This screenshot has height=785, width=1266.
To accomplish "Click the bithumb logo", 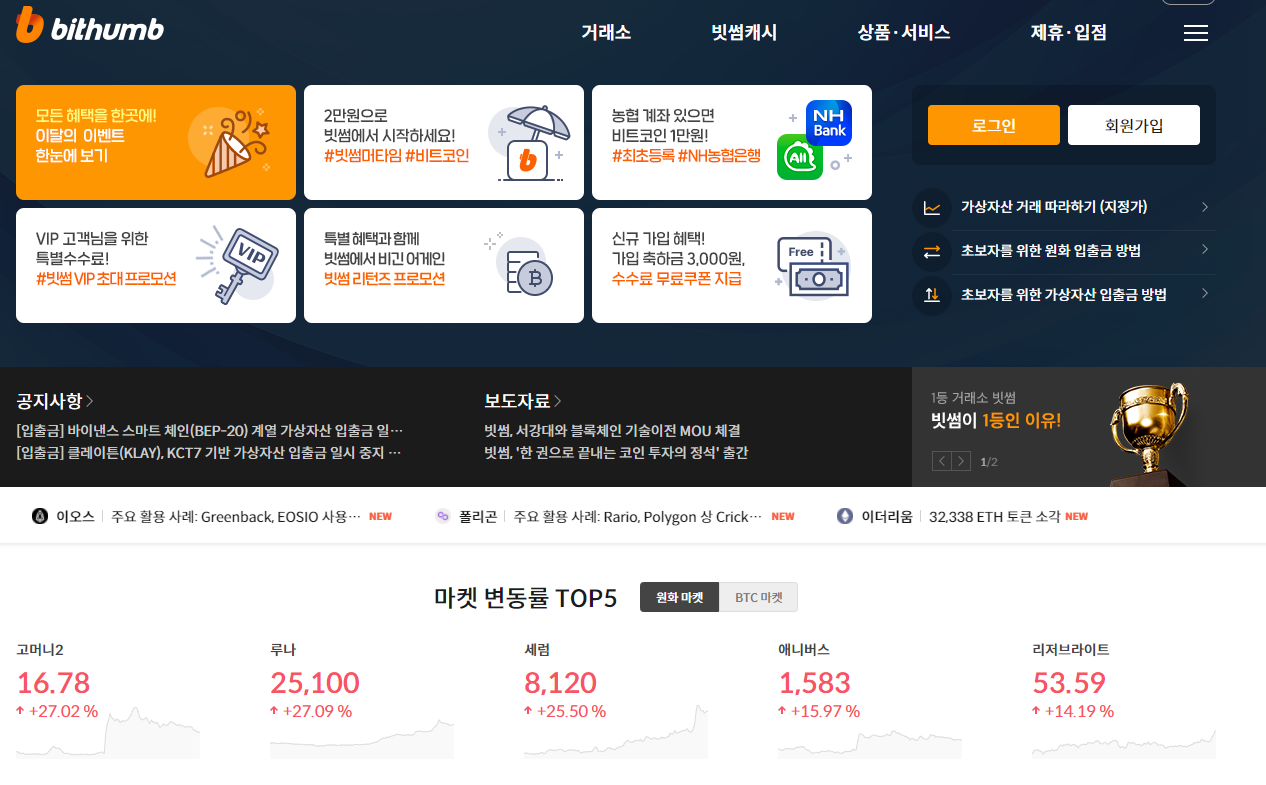I will tap(90, 25).
